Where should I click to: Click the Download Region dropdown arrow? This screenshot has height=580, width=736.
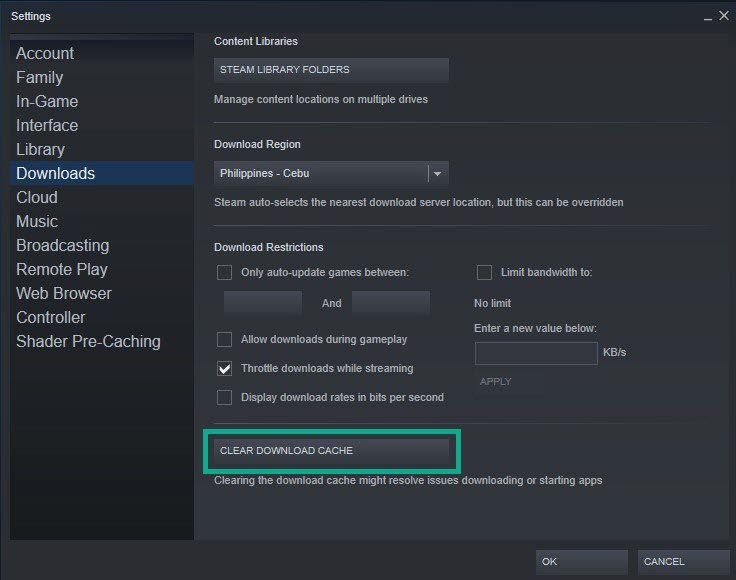[x=437, y=174]
